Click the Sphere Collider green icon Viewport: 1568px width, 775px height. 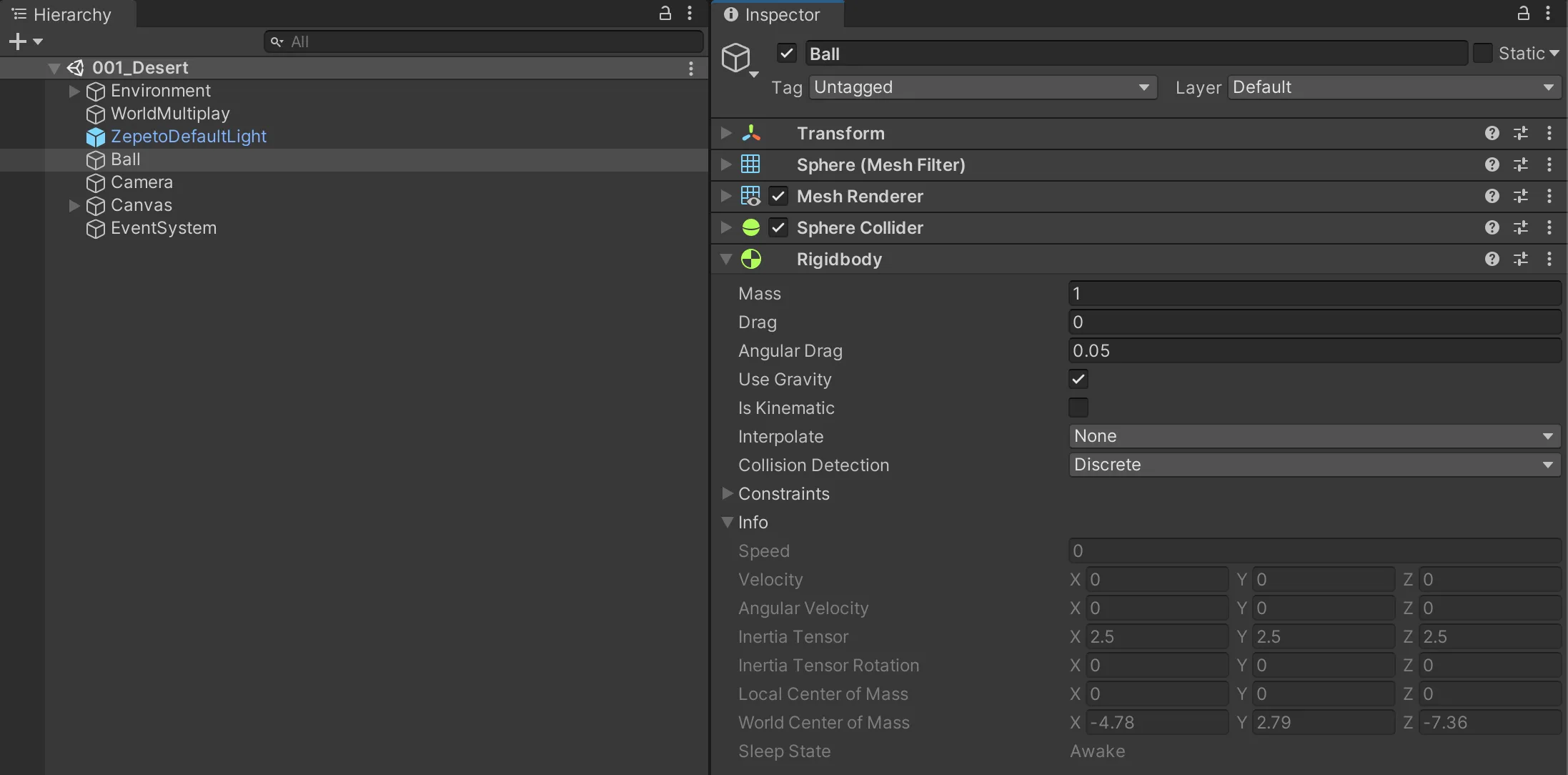click(751, 227)
